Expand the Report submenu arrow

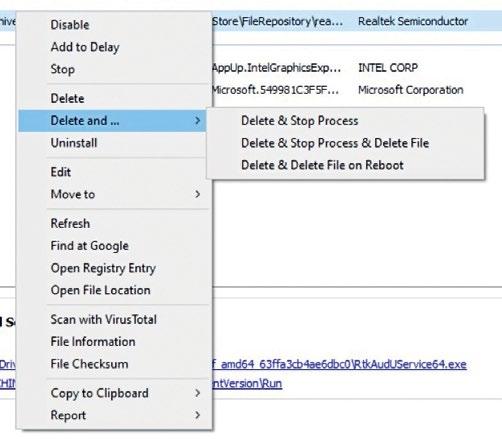pyautogui.click(x=198, y=415)
